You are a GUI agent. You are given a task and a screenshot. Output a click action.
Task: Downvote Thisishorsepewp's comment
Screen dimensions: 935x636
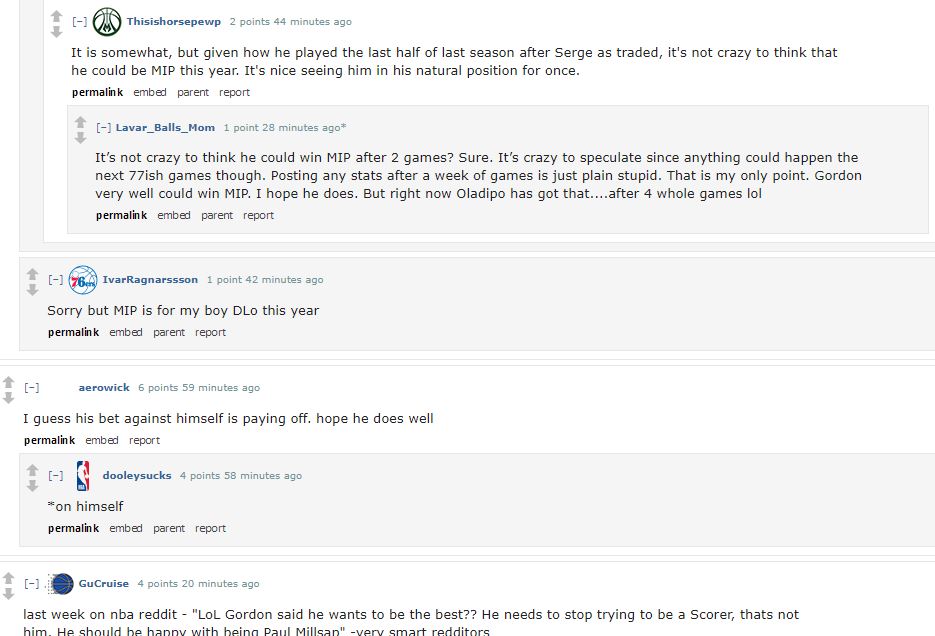point(57,32)
